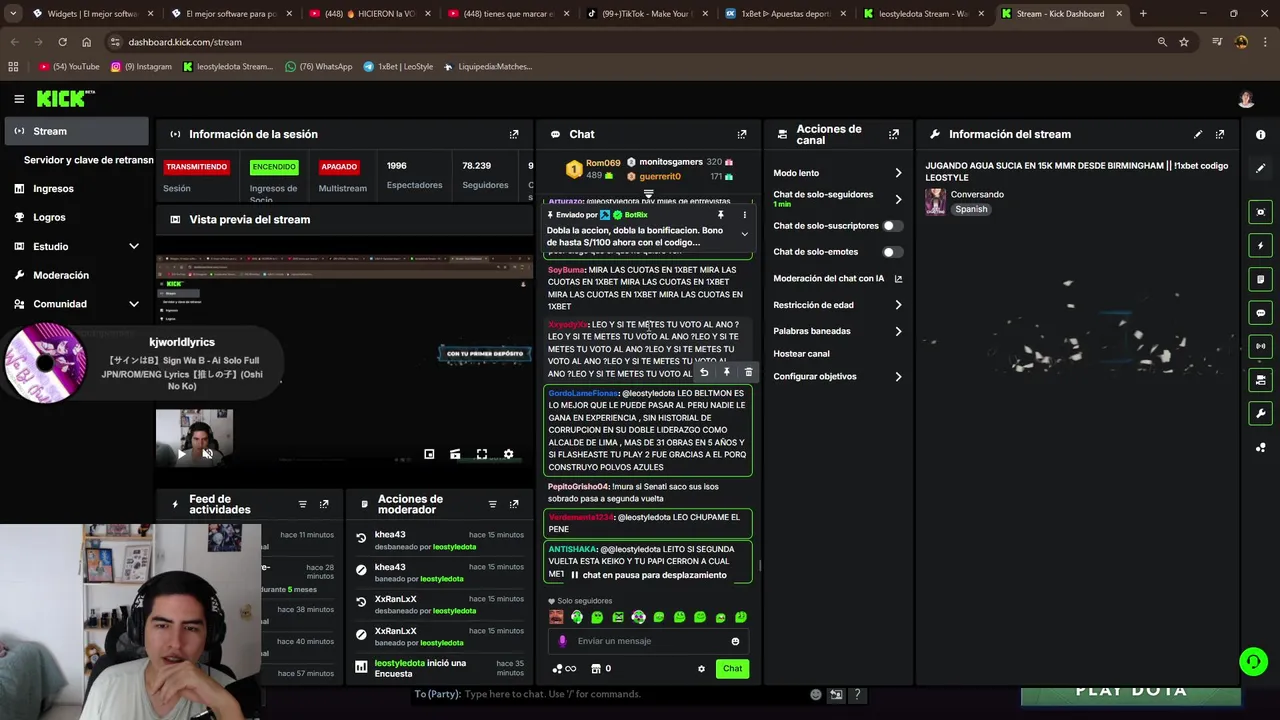Toggle the wrench widget in right sidebar
The width and height of the screenshot is (1280, 720).
coord(1260,413)
